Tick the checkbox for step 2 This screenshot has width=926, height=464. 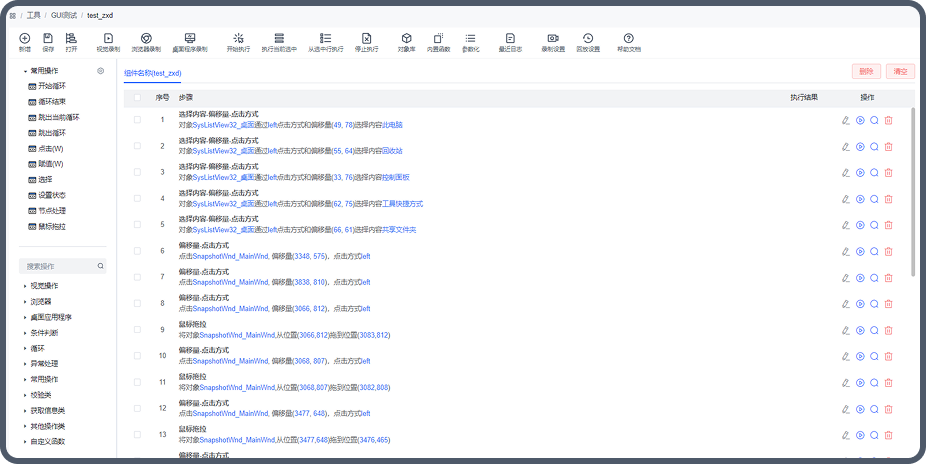pos(137,146)
